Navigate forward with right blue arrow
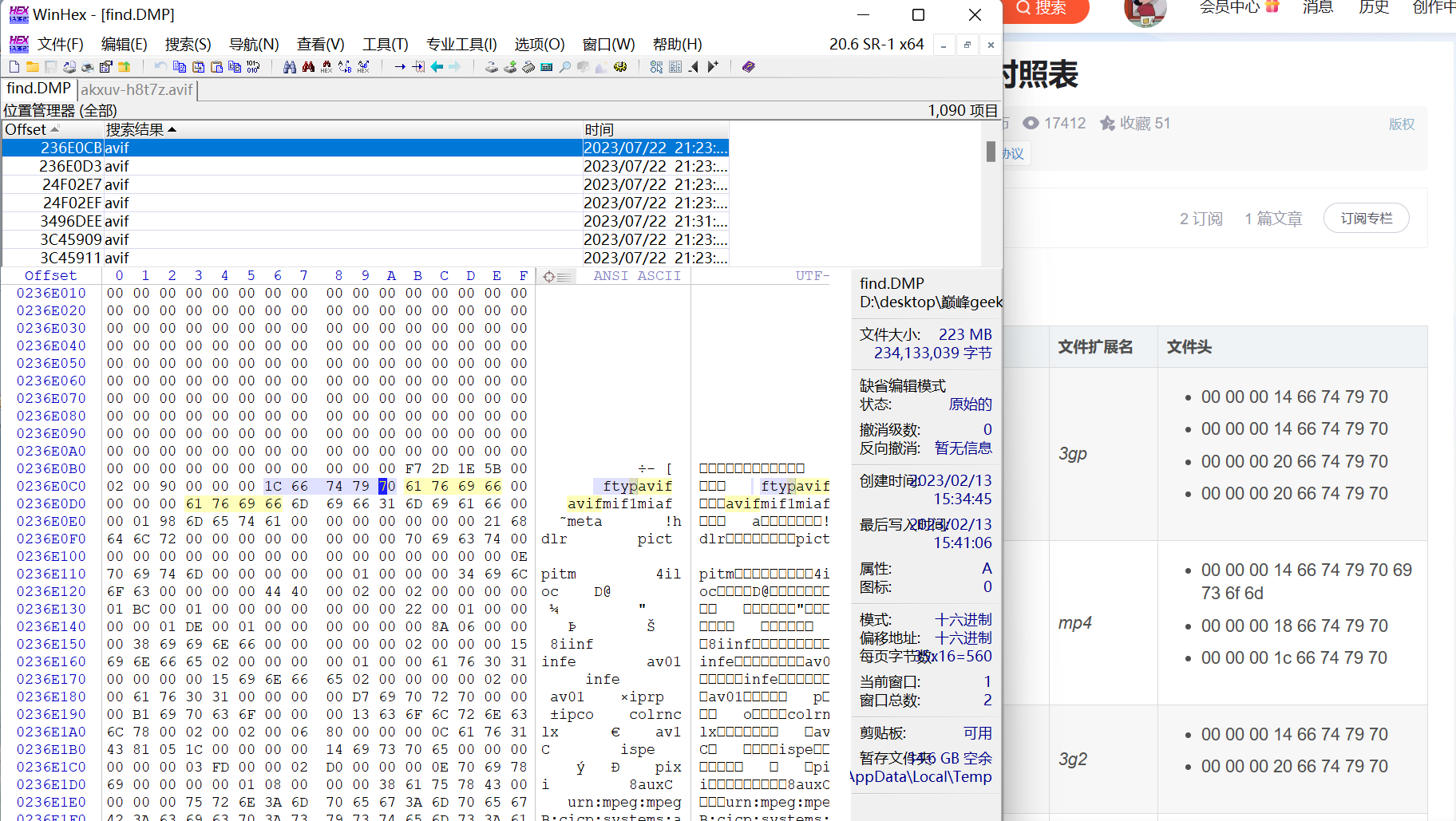1456x821 pixels. point(455,67)
